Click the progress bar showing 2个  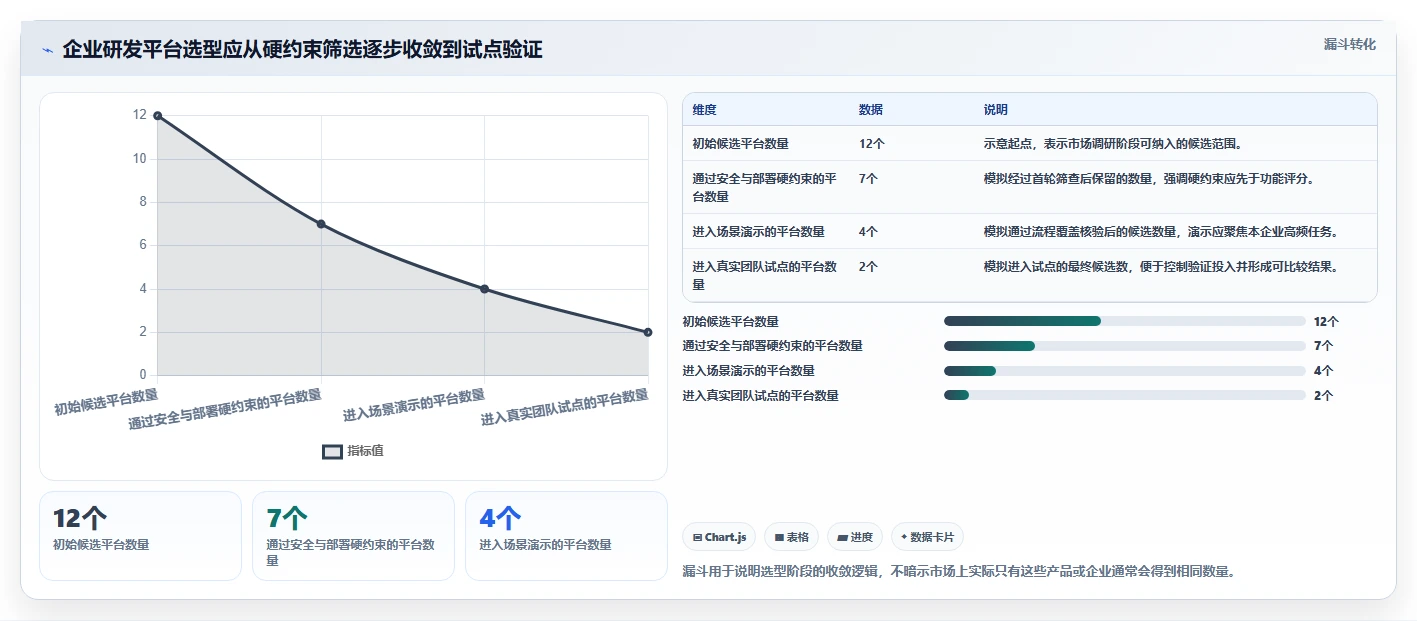(1125, 395)
